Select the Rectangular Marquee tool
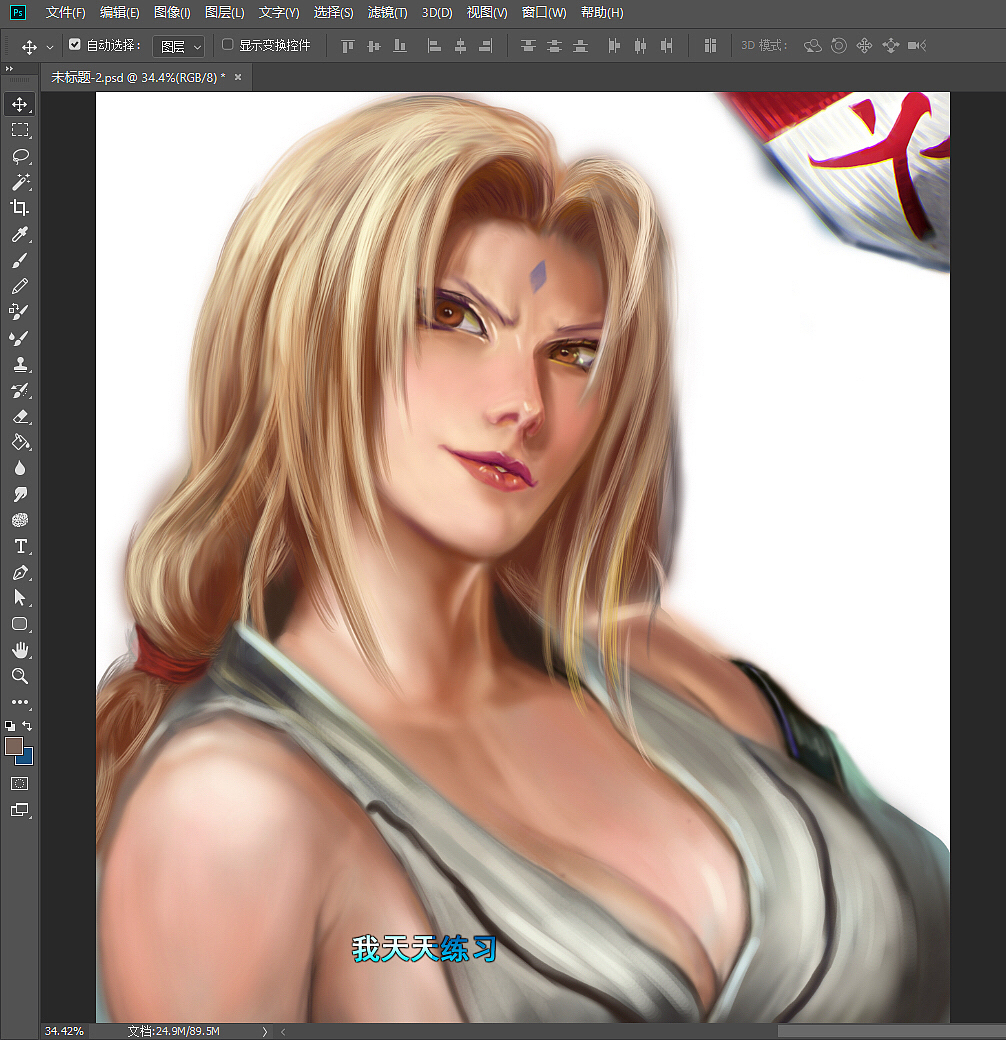1006x1040 pixels. coord(19,130)
